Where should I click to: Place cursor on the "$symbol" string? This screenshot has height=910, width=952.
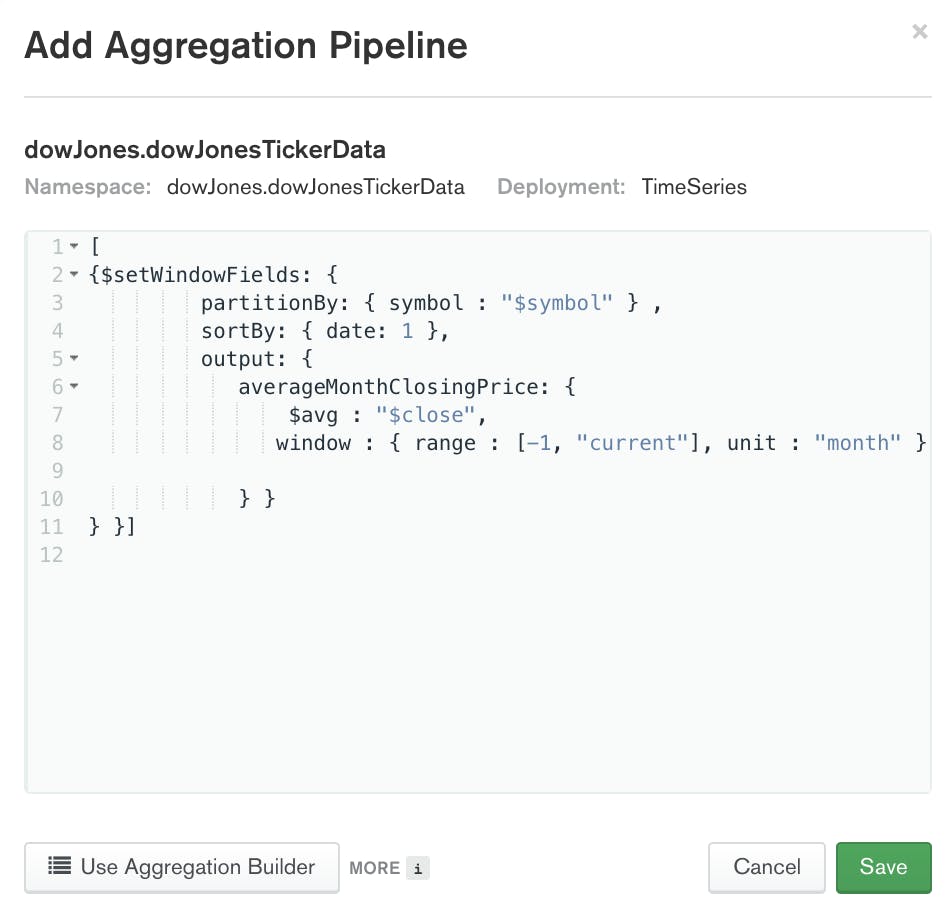point(557,302)
